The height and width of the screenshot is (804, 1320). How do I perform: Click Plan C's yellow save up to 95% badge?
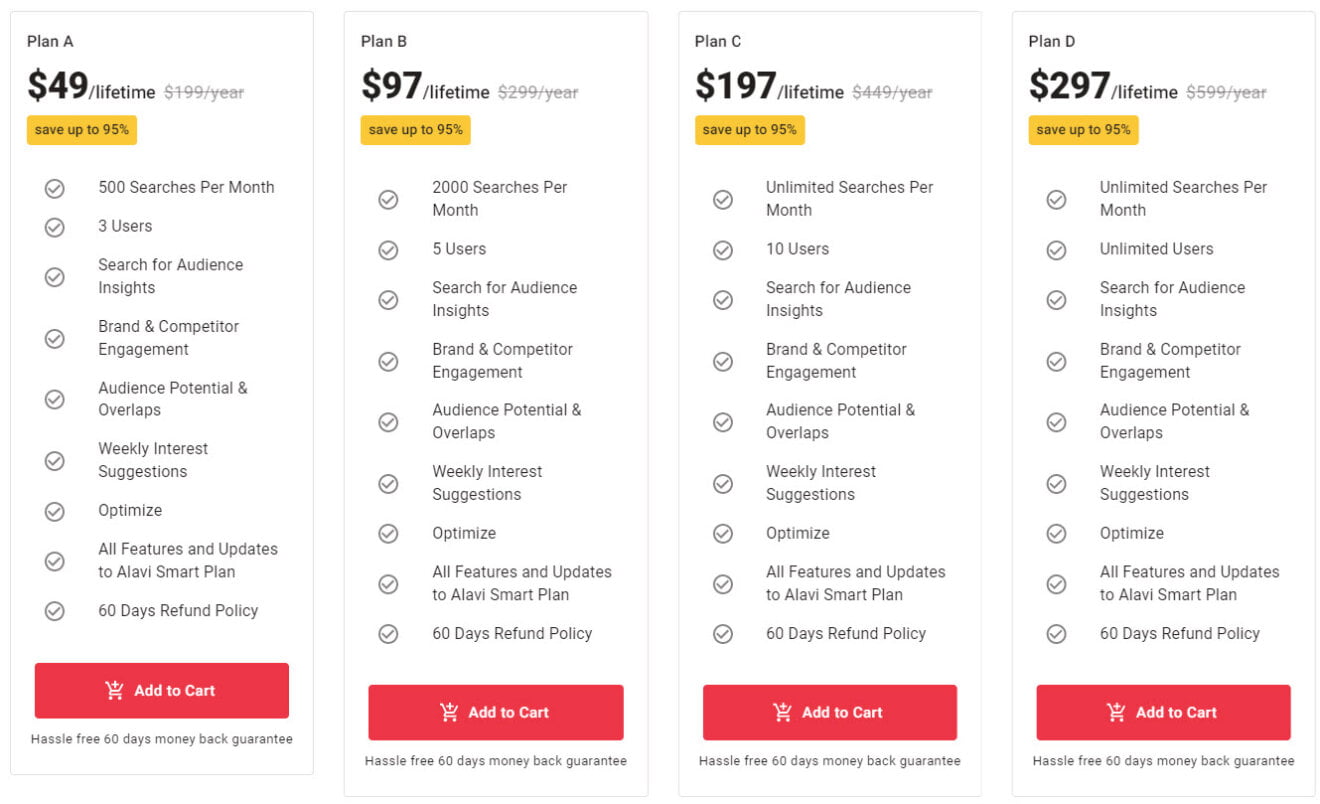749,130
